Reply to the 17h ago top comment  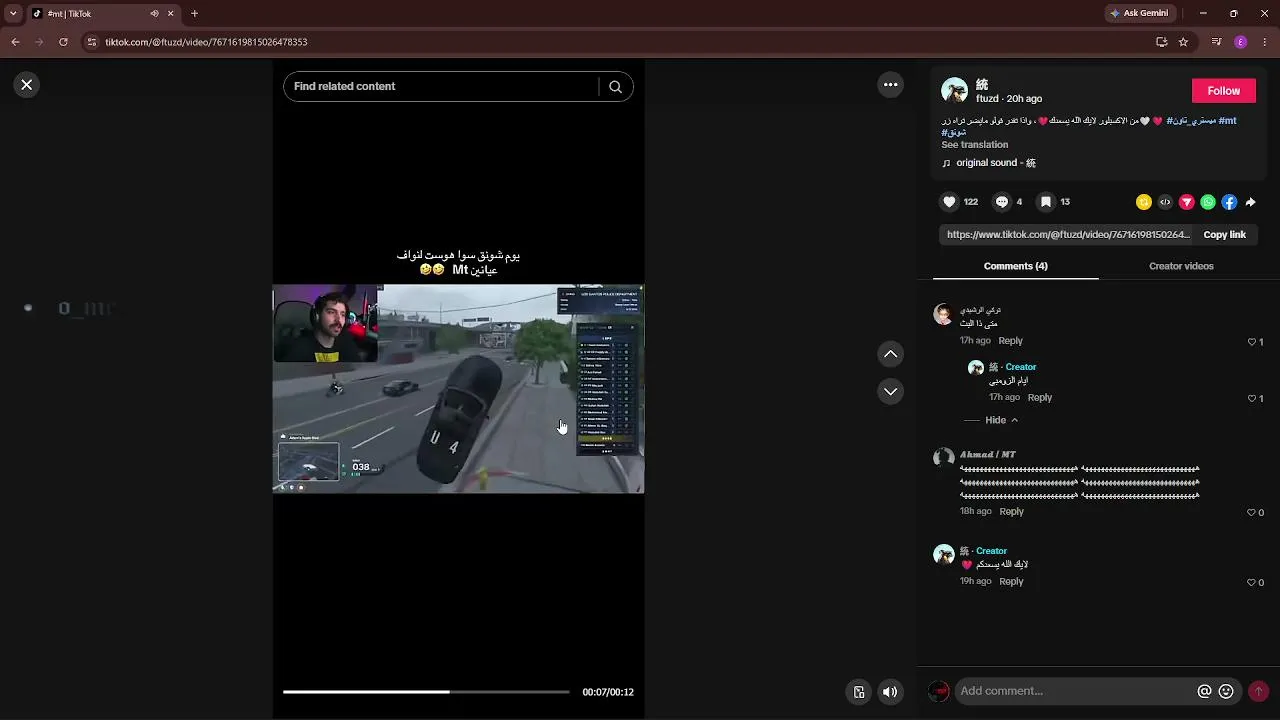click(1010, 341)
